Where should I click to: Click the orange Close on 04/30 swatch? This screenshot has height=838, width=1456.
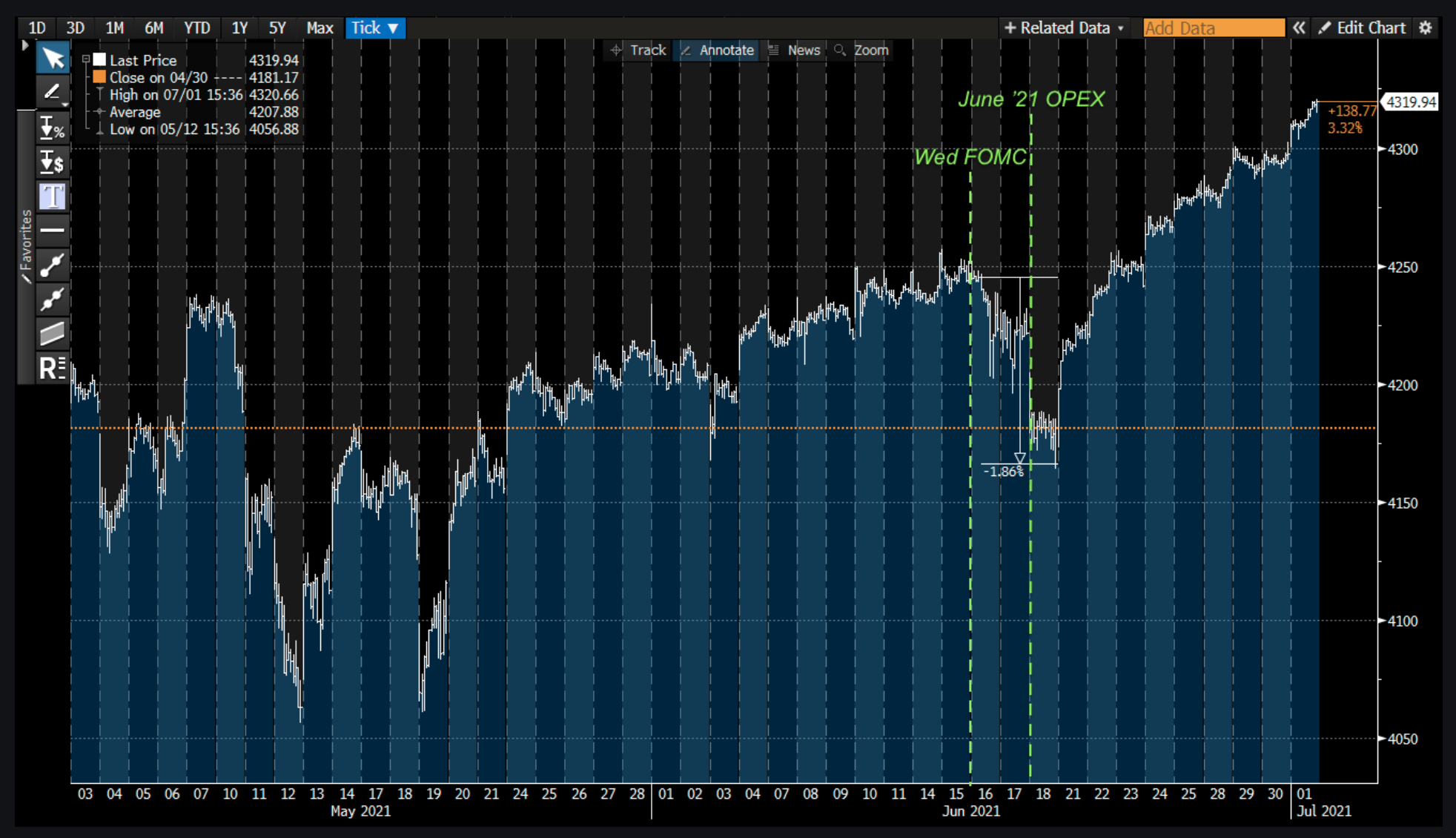tap(99, 77)
